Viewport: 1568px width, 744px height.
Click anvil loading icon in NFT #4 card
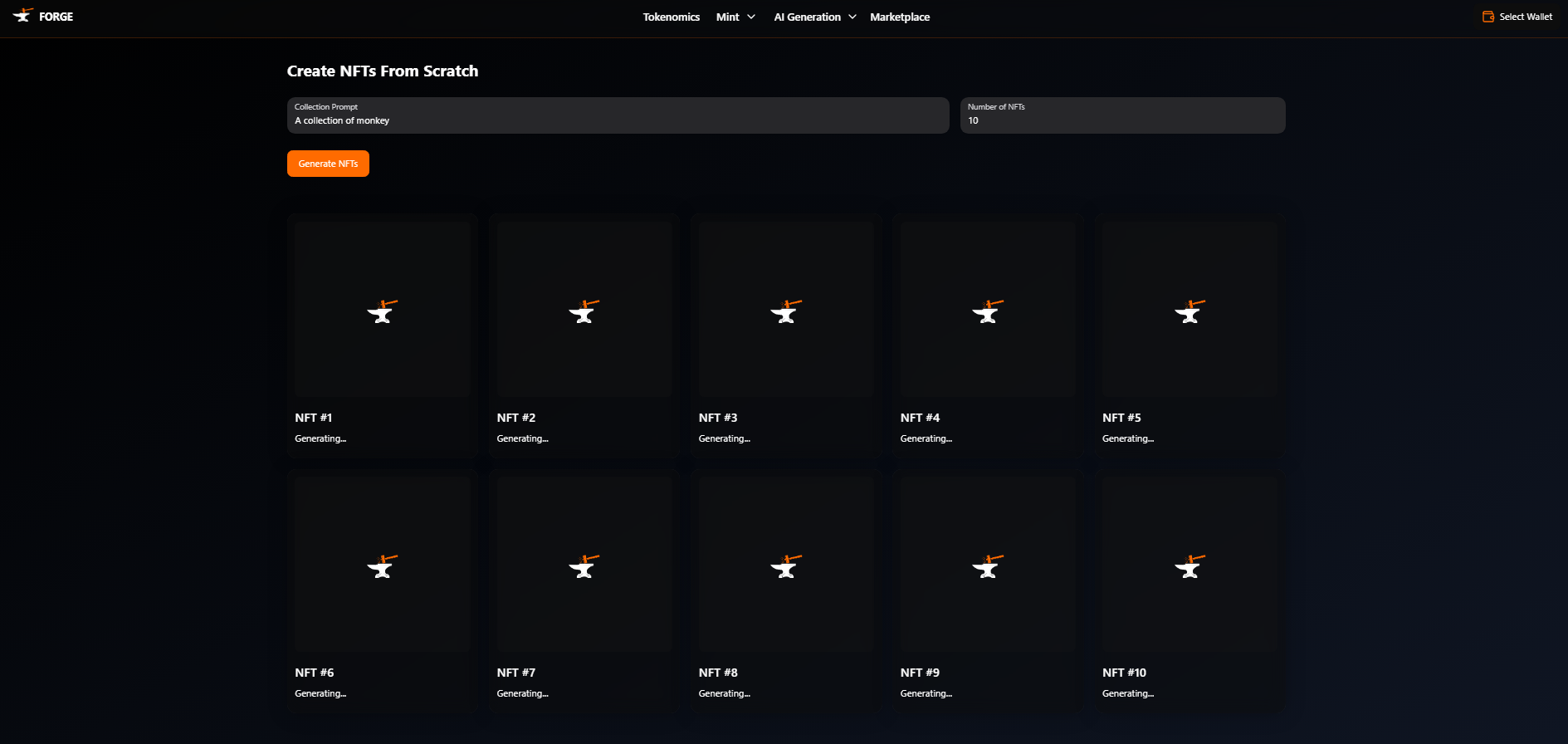coord(988,311)
